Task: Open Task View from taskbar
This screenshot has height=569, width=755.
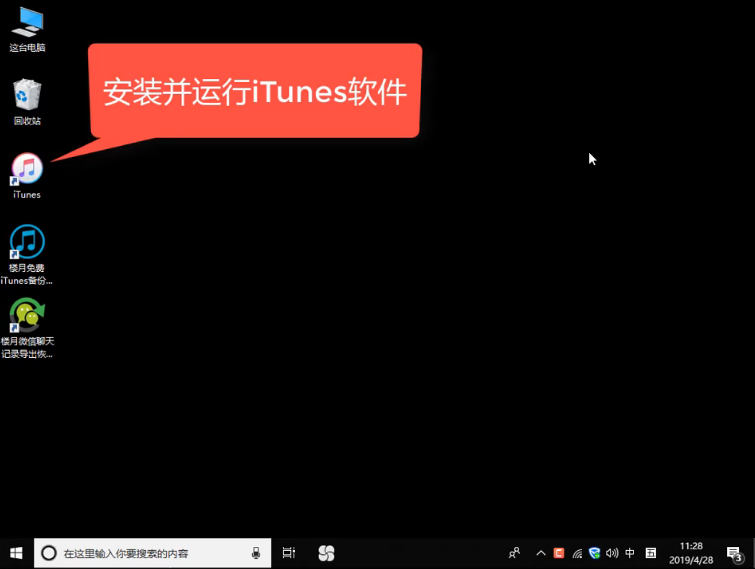Action: pyautogui.click(x=288, y=553)
